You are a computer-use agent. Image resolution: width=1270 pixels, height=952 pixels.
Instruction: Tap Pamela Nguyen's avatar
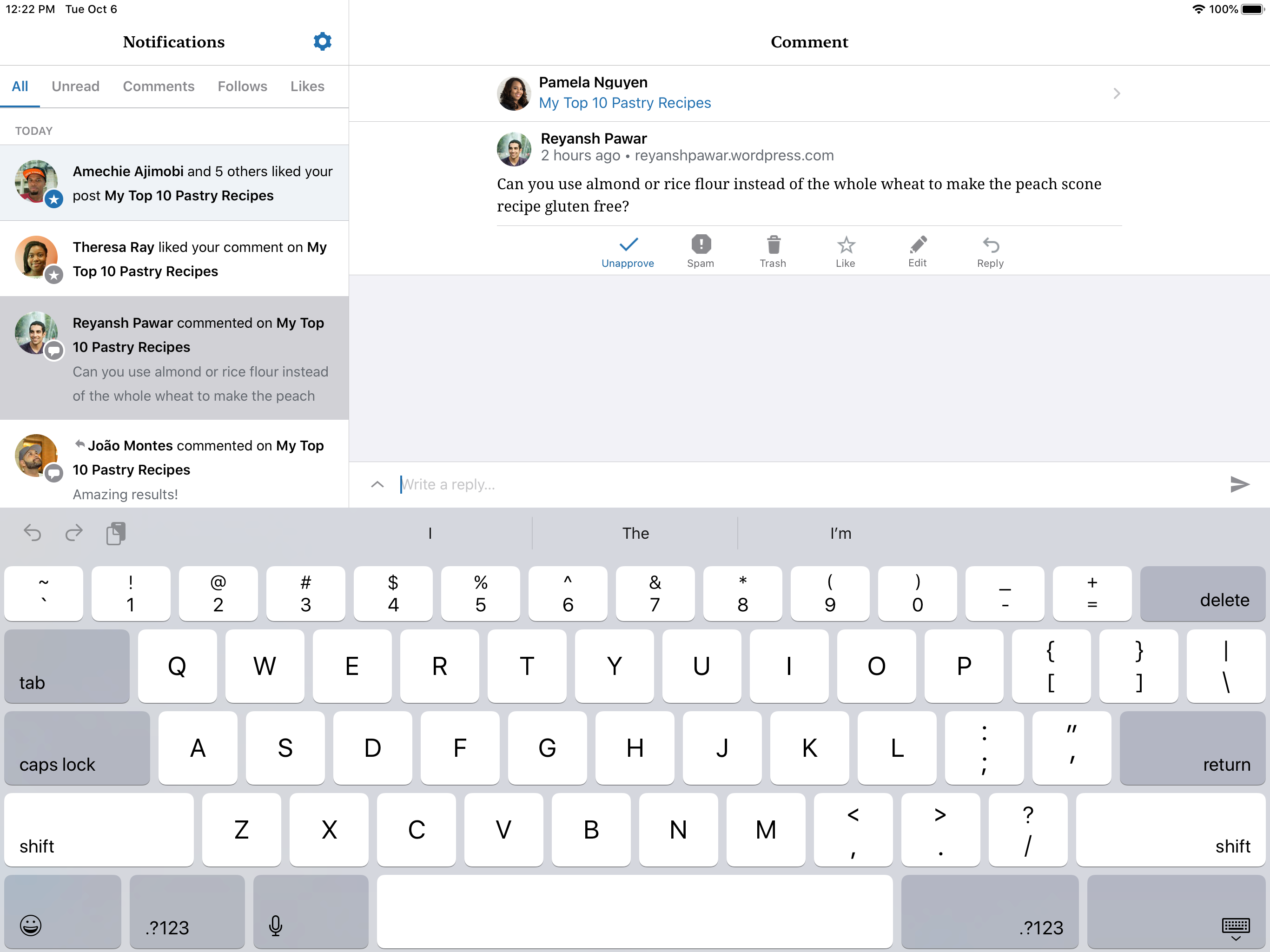point(514,93)
